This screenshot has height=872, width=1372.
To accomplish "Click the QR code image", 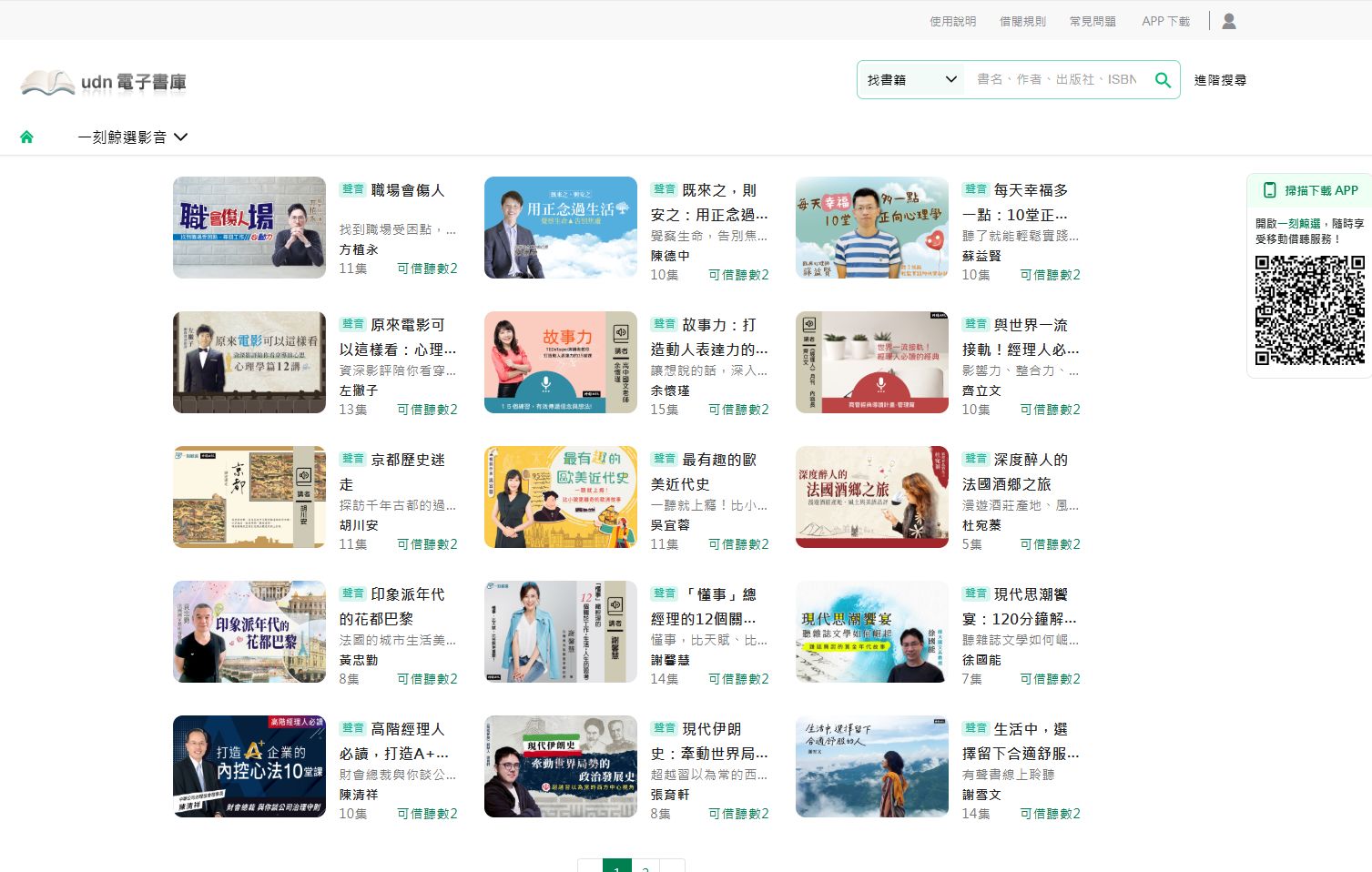I will pyautogui.click(x=1309, y=310).
